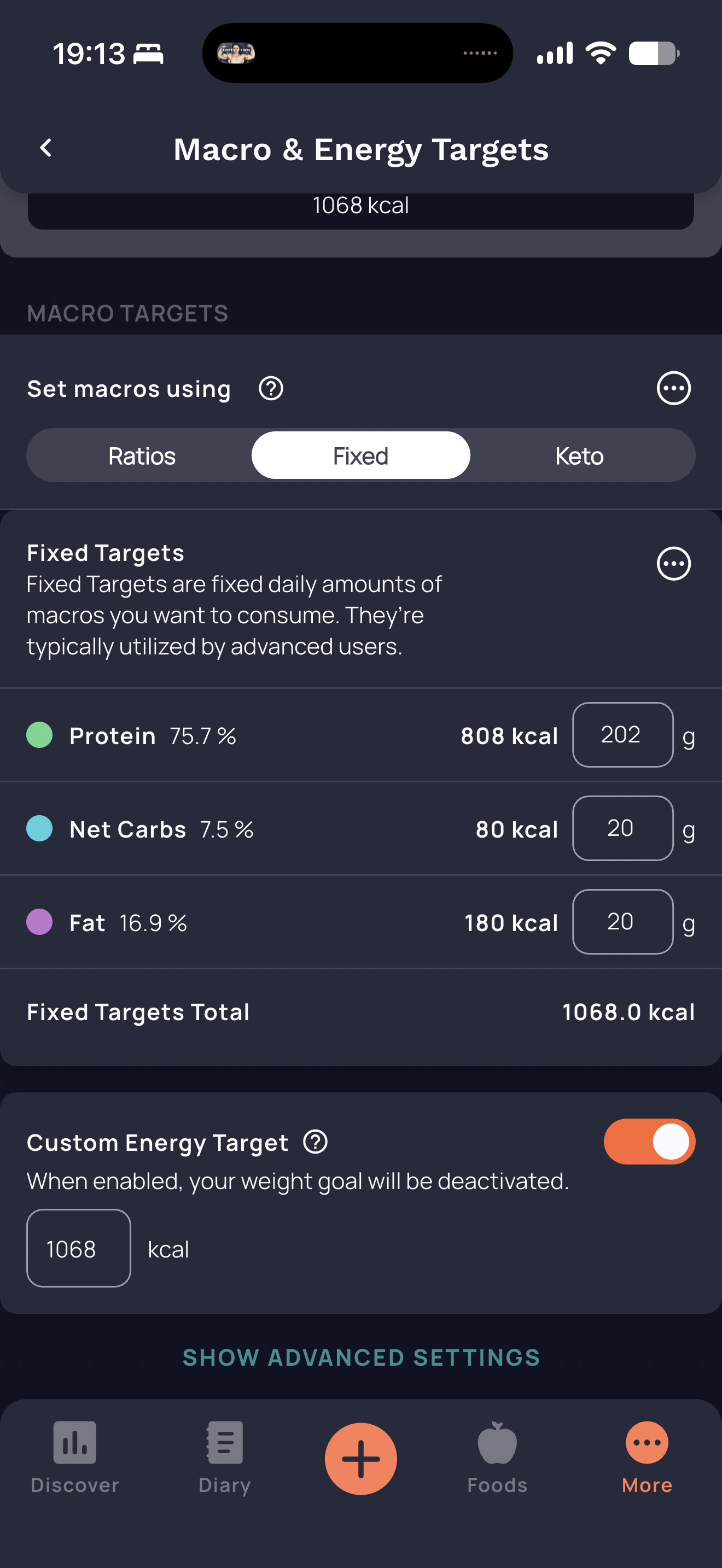Open more options beside Set macros using
722x1568 pixels.
[673, 388]
